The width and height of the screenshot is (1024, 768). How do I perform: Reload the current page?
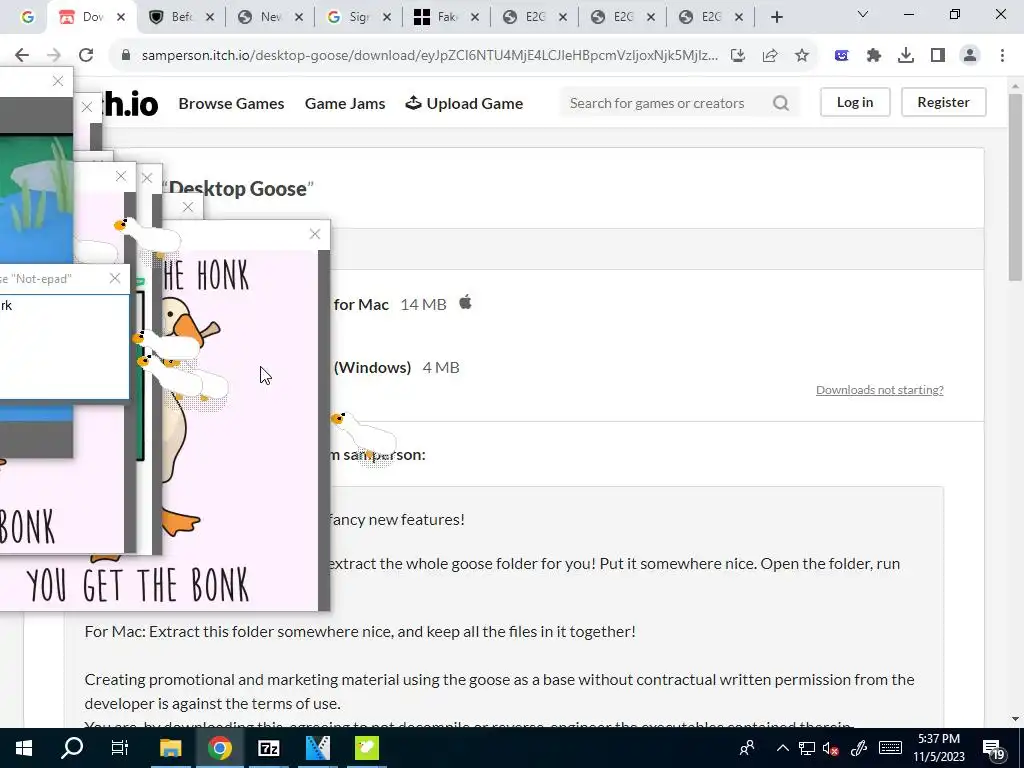(x=86, y=56)
